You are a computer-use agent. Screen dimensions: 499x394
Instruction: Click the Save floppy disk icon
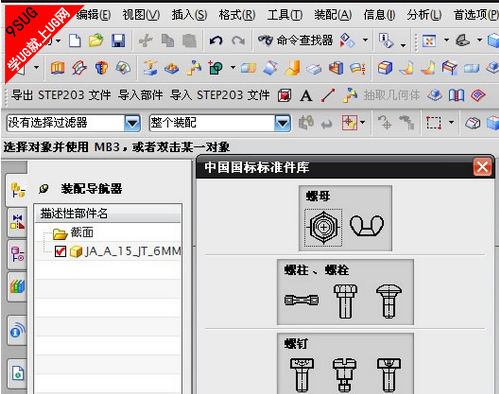coord(118,41)
